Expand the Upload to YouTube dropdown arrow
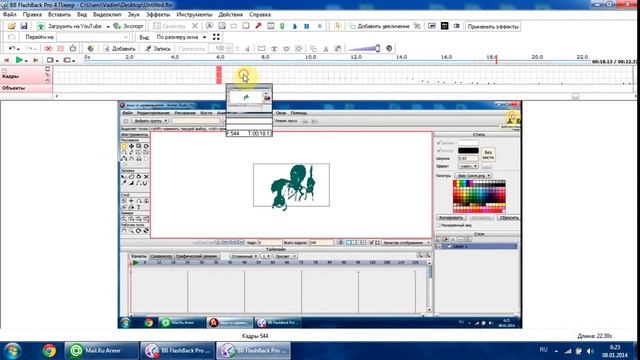This screenshot has width=640, height=360. pyautogui.click(x=108, y=27)
